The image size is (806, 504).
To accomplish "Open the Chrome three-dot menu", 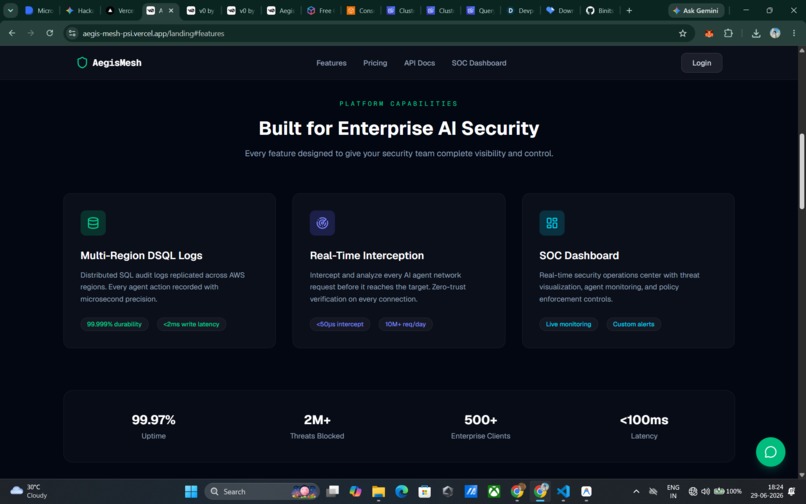I will coord(794,33).
